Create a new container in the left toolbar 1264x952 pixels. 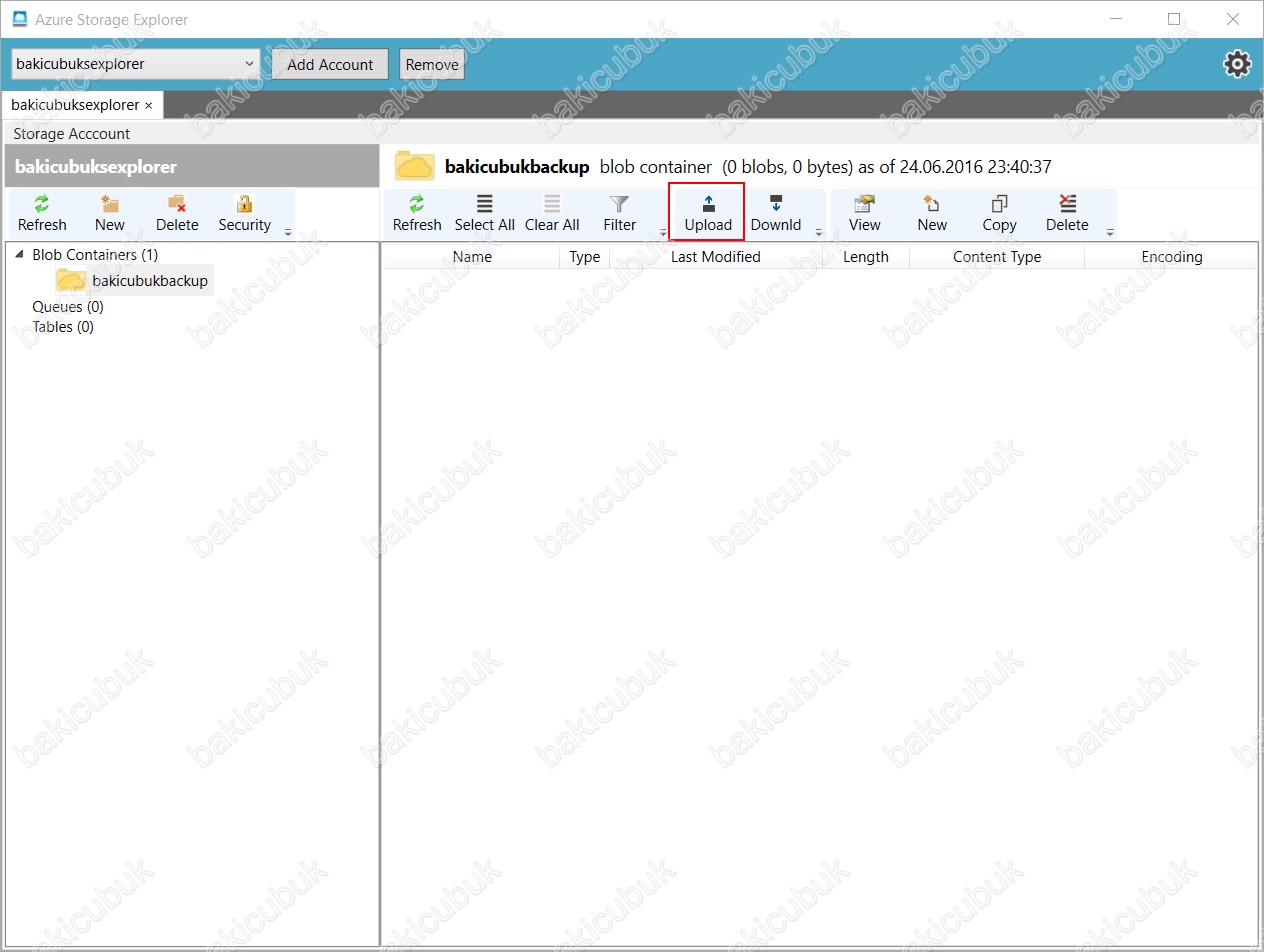[x=110, y=214]
